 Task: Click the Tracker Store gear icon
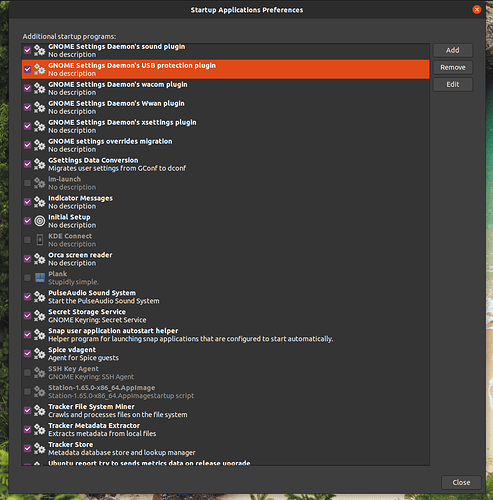pos(39,448)
